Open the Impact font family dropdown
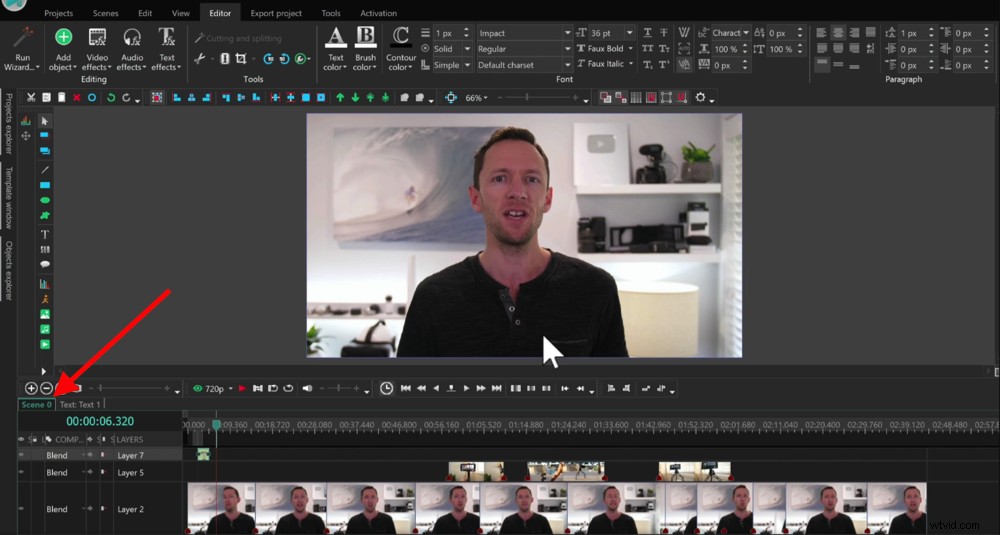 [x=567, y=33]
